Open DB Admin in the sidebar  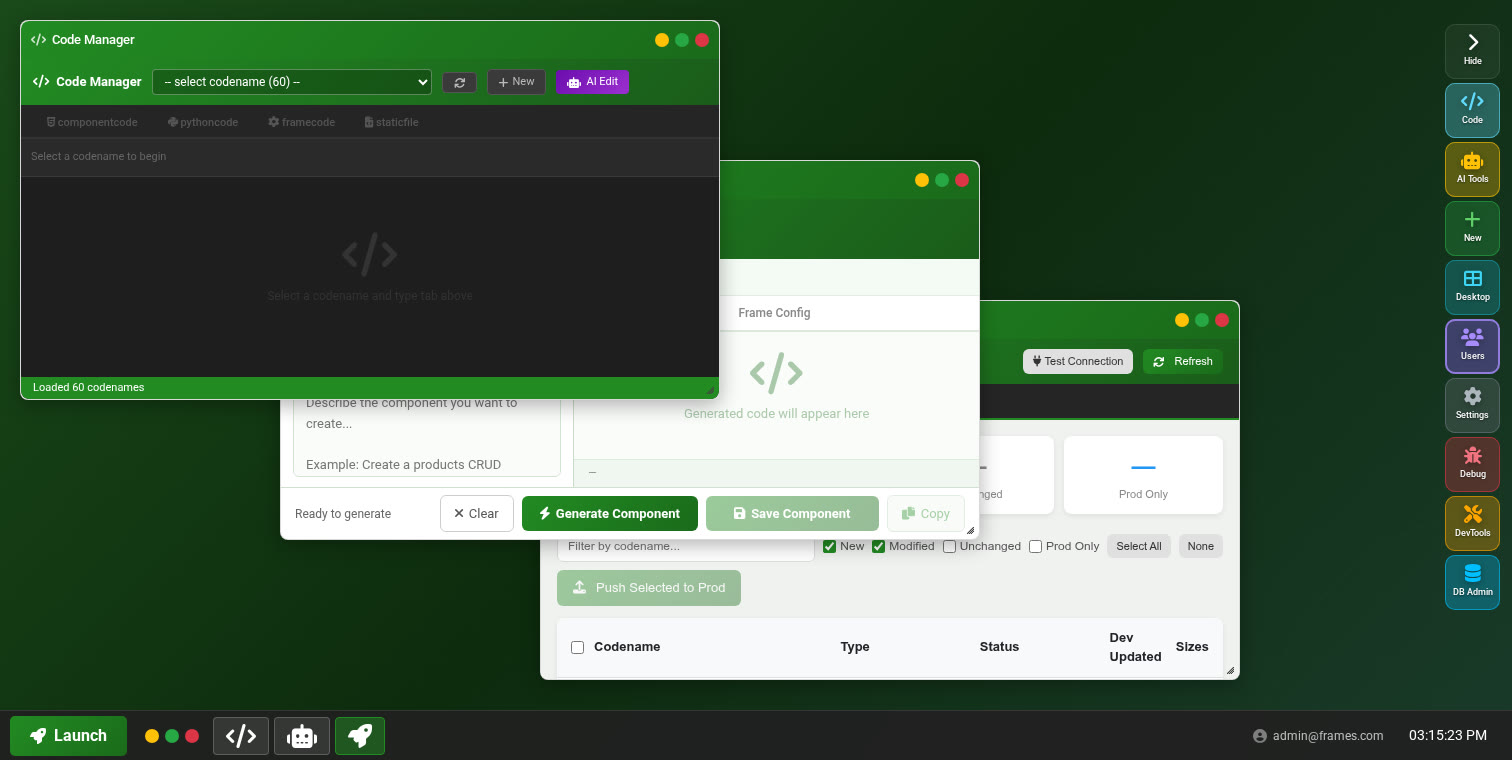[1471, 581]
